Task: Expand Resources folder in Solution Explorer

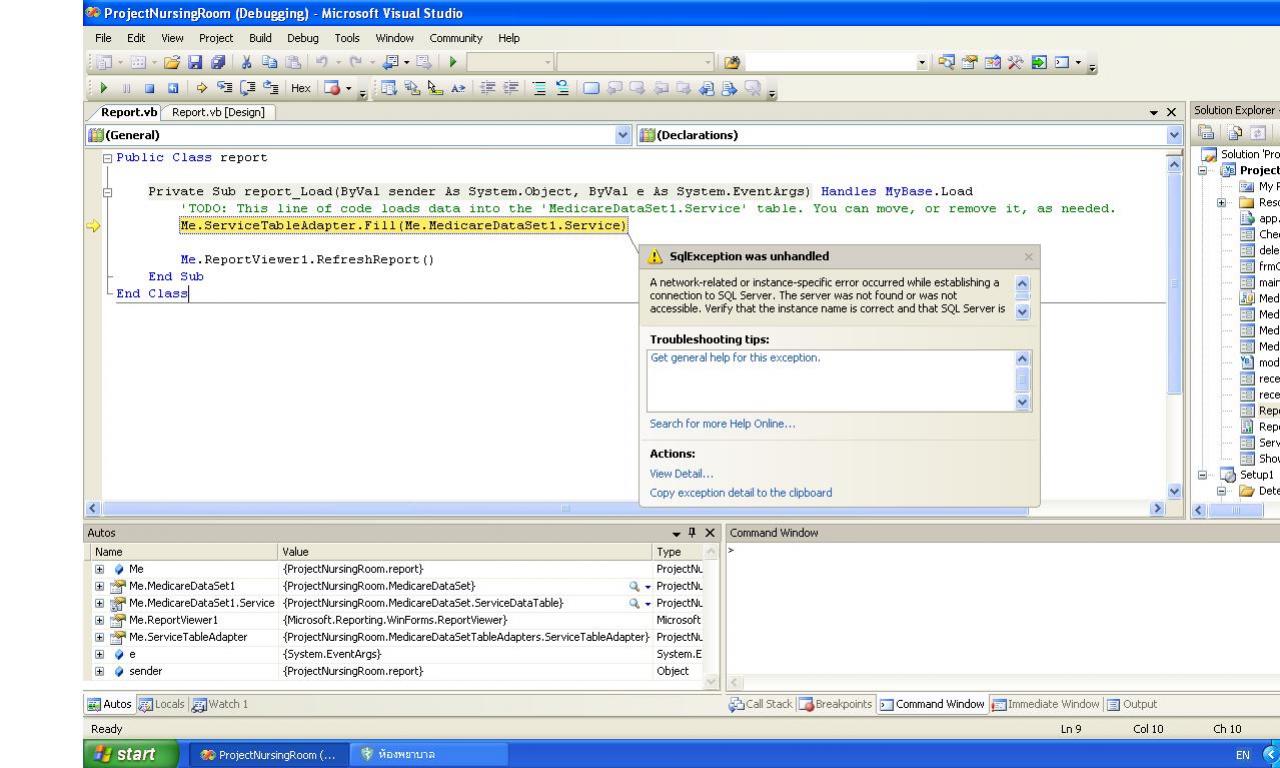Action: (1222, 202)
